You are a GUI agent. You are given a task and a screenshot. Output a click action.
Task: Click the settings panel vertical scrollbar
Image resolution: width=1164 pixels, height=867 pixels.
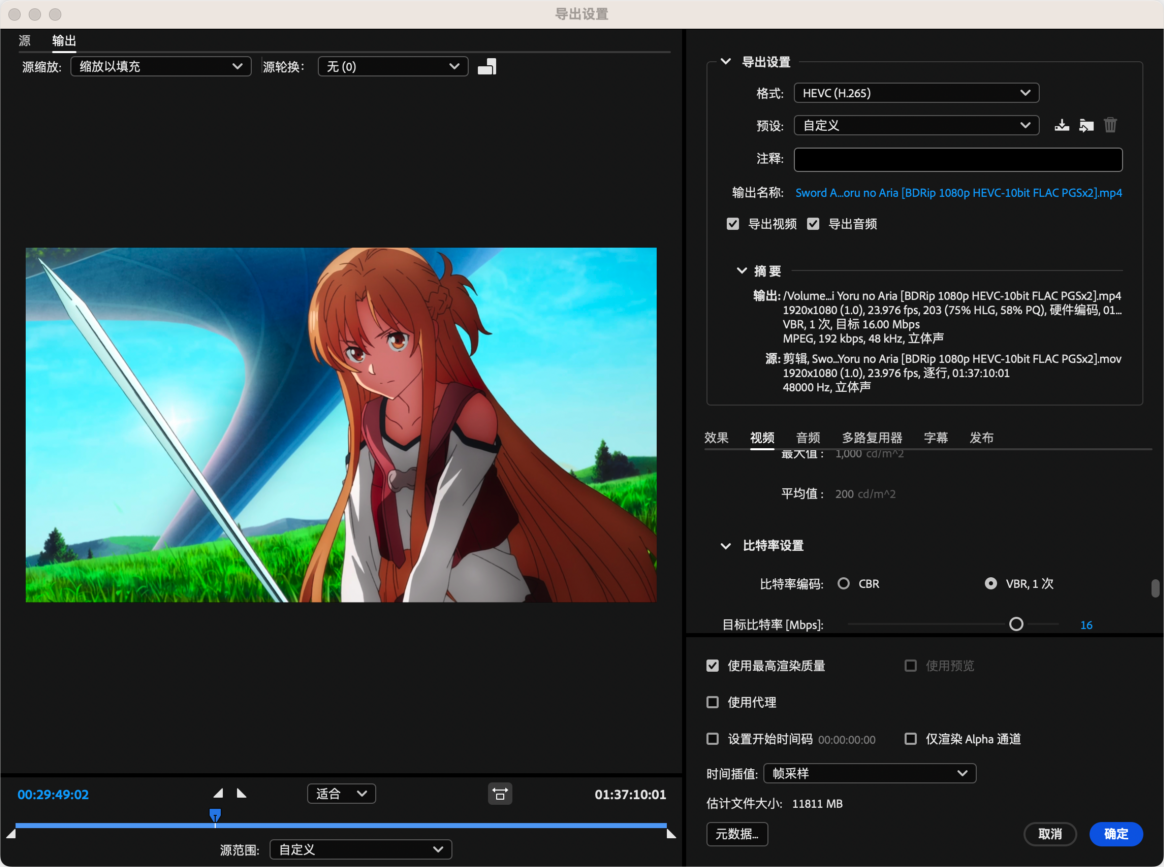(x=1155, y=588)
